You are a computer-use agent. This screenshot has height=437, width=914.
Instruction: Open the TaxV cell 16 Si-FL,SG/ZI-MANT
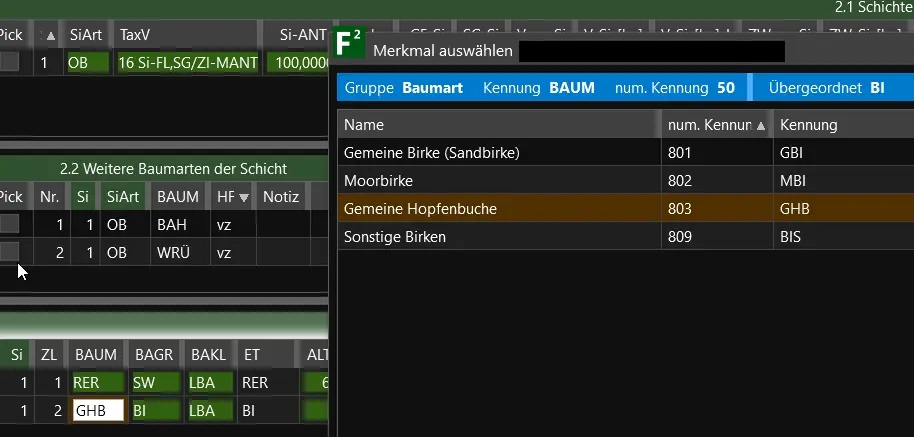(188, 63)
